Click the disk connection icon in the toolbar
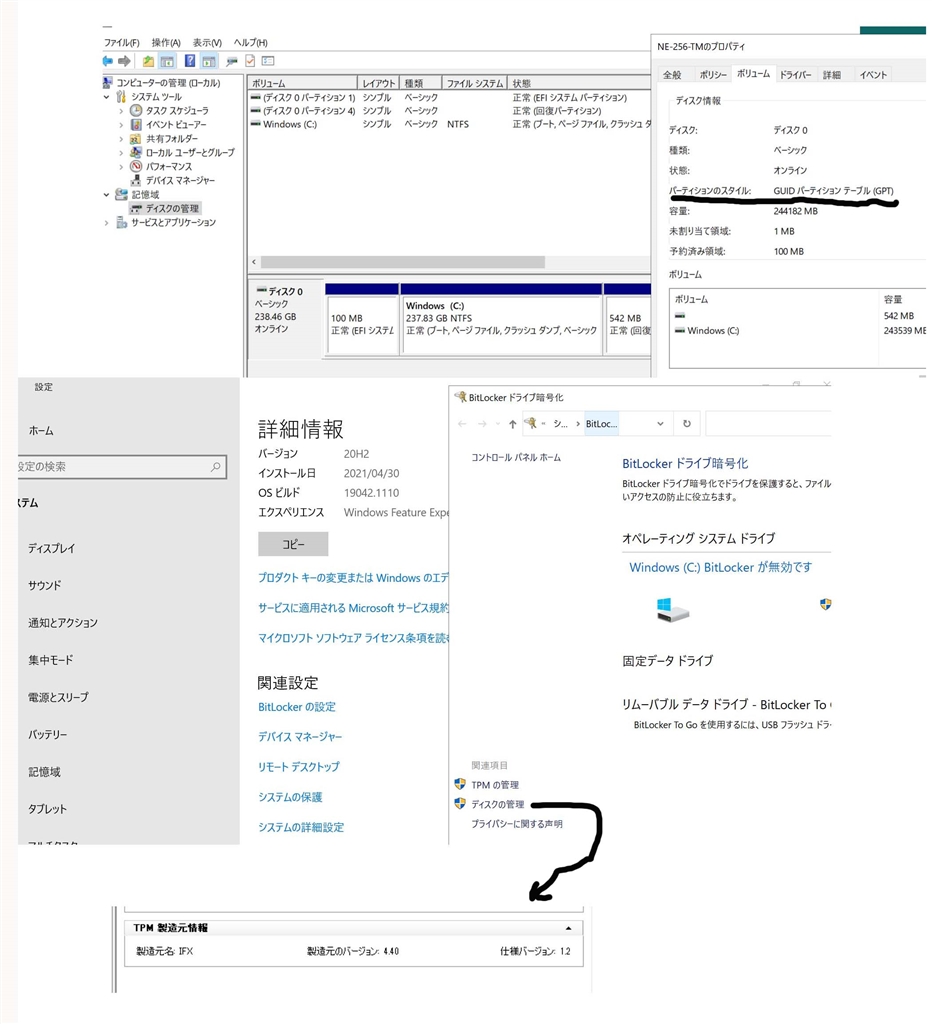This screenshot has width=932, height=1024. pyautogui.click(x=231, y=61)
